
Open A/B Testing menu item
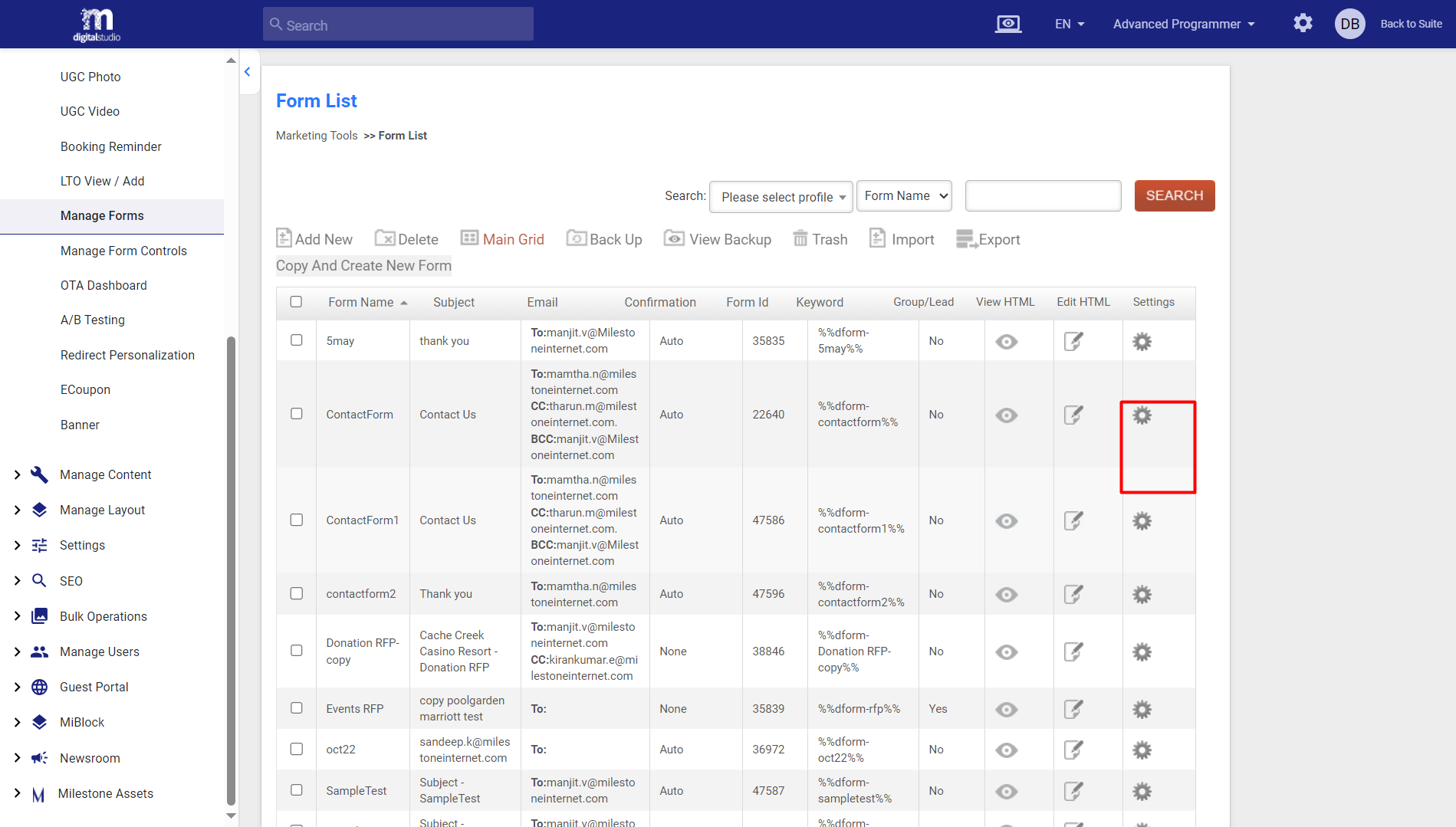click(x=93, y=320)
